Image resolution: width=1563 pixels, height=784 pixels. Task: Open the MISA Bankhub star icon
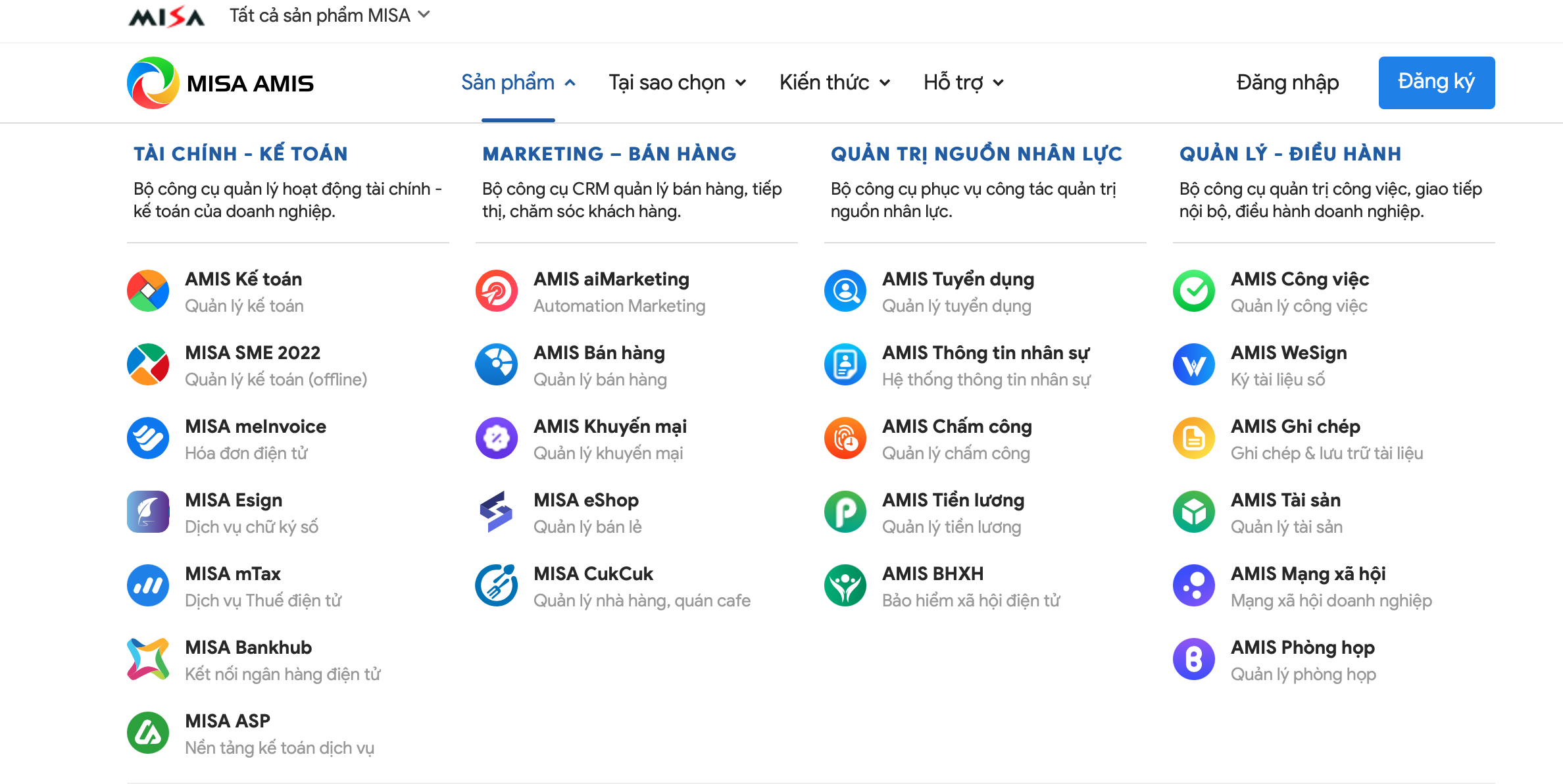point(148,659)
